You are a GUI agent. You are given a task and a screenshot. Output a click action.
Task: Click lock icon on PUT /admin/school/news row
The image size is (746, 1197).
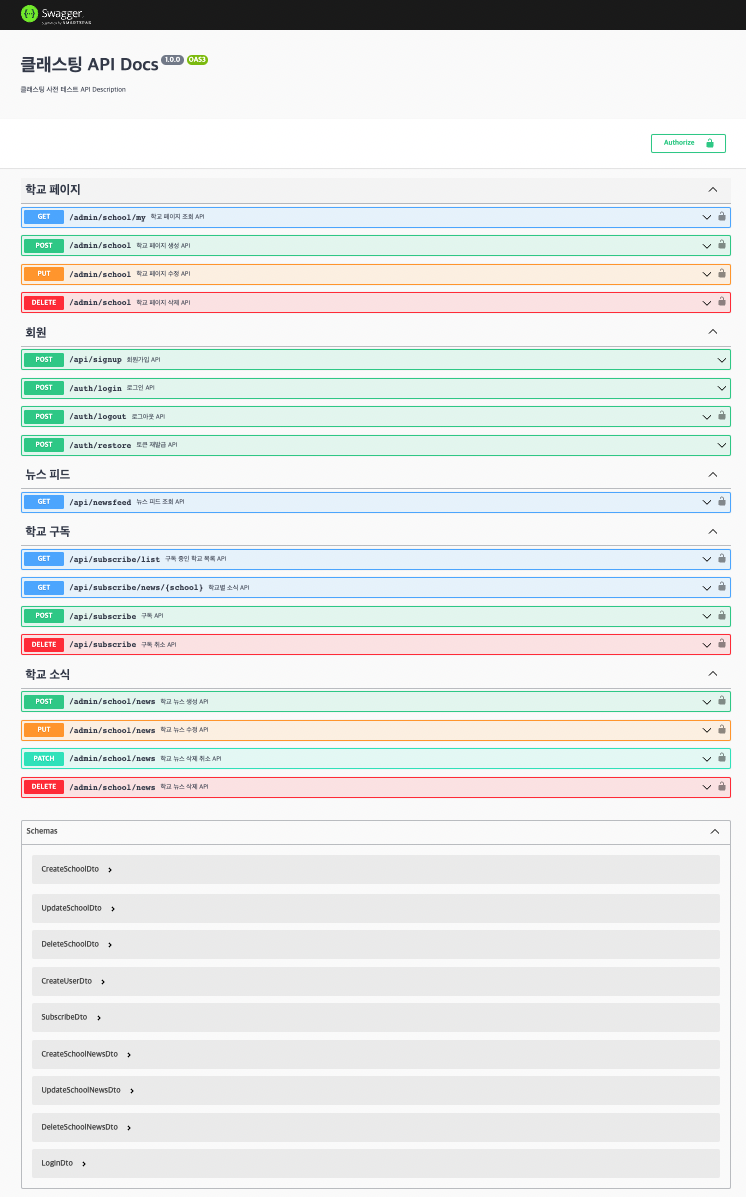click(722, 730)
